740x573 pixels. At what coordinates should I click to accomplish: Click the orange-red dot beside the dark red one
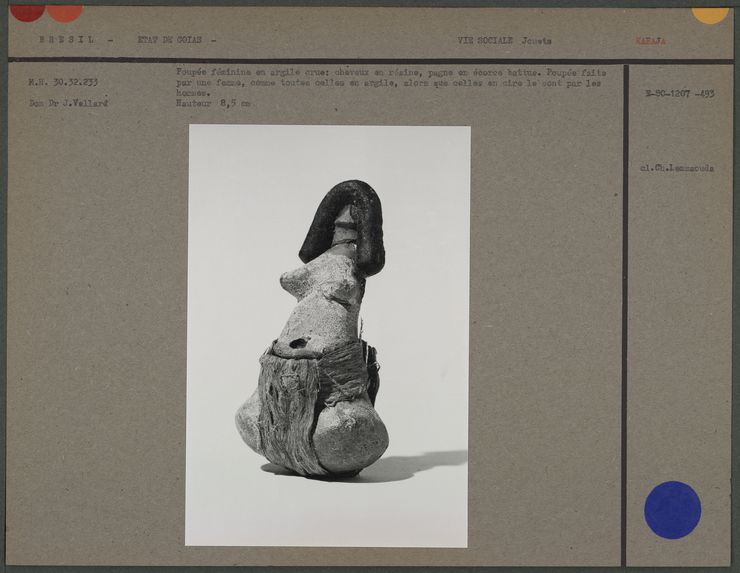pyautogui.click(x=65, y=12)
